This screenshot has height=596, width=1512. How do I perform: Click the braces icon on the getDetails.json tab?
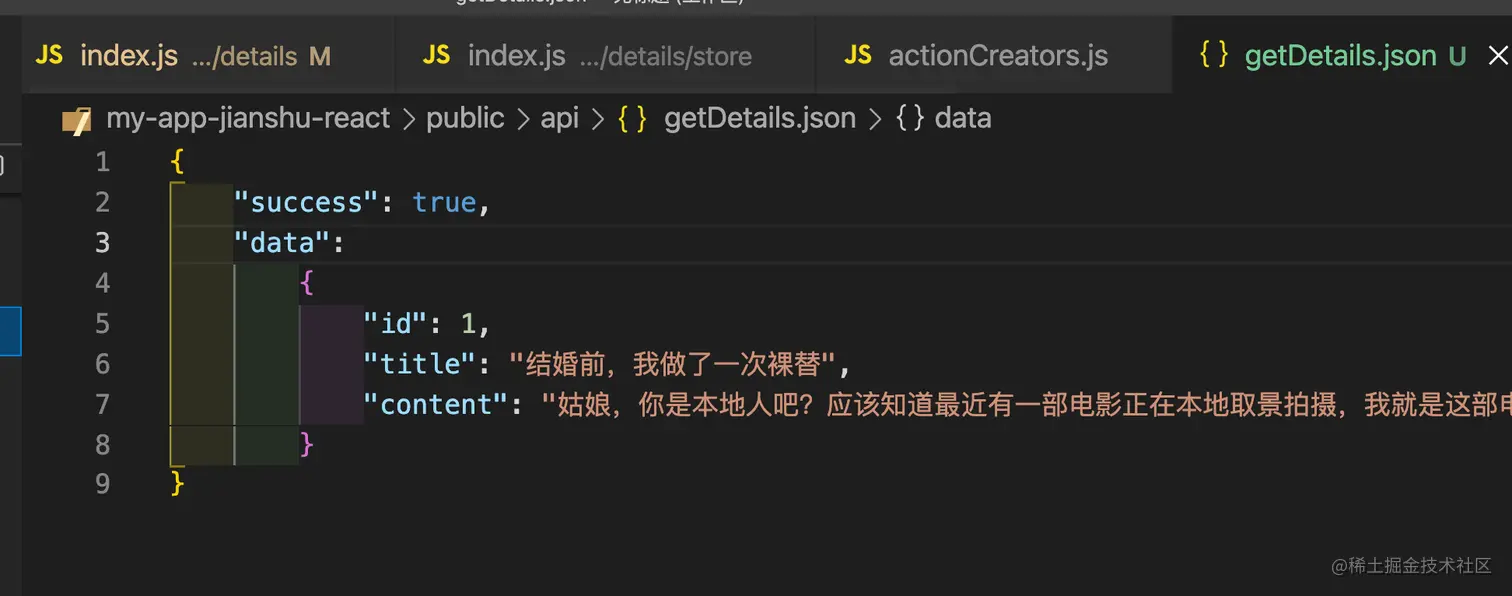[1214, 55]
